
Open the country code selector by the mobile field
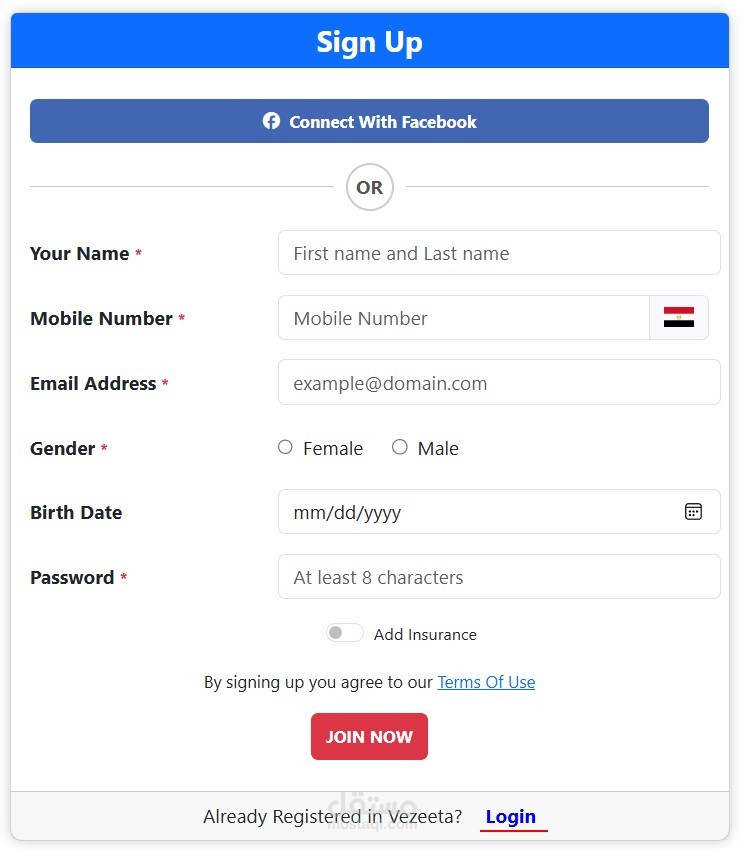[x=679, y=318]
